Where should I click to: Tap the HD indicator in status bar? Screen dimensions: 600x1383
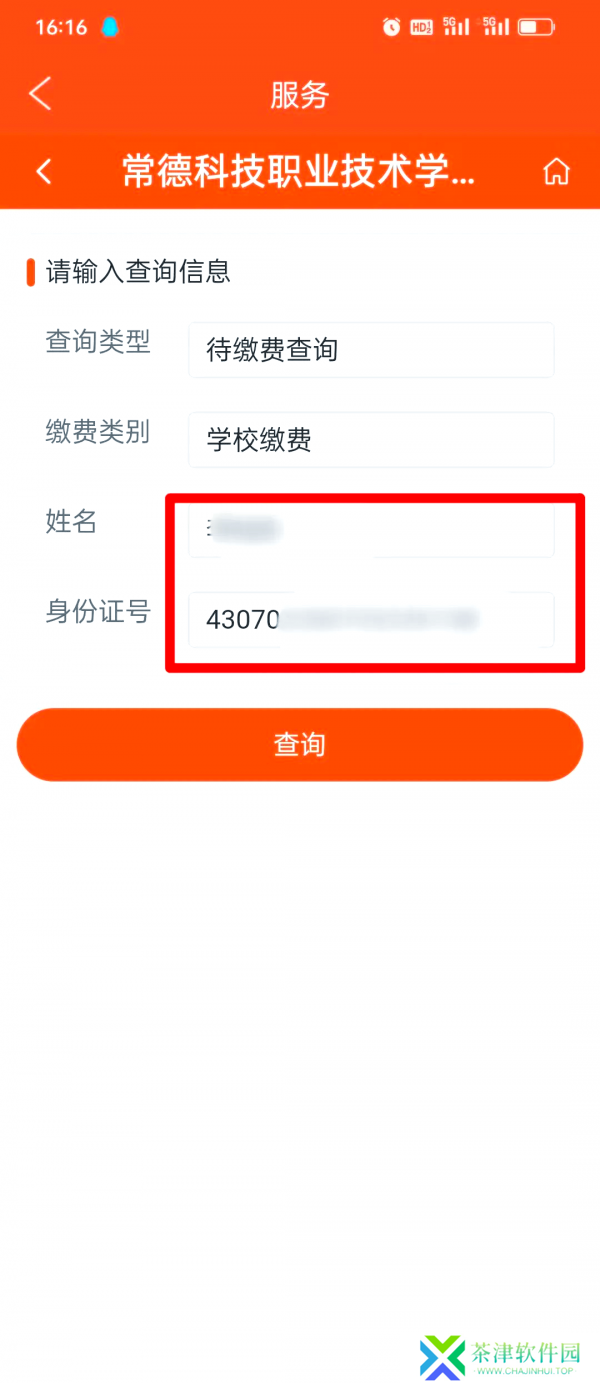(x=422, y=27)
